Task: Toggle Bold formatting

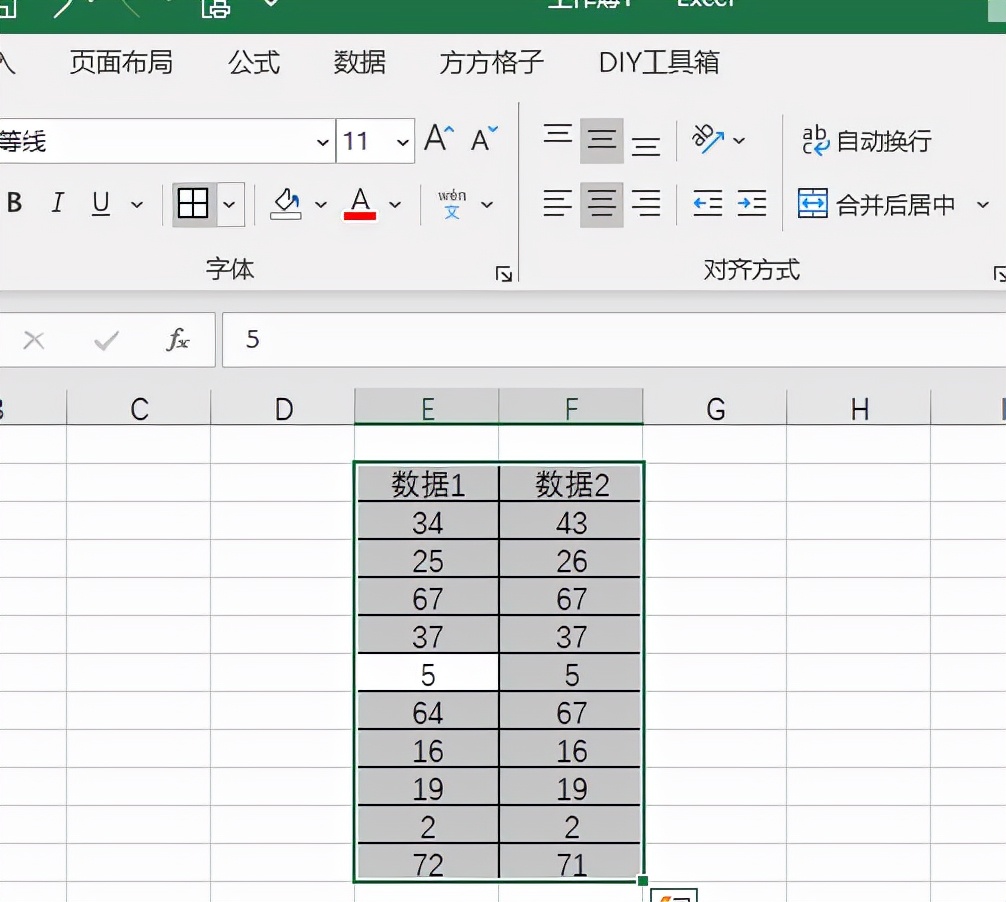Action: [x=15, y=203]
